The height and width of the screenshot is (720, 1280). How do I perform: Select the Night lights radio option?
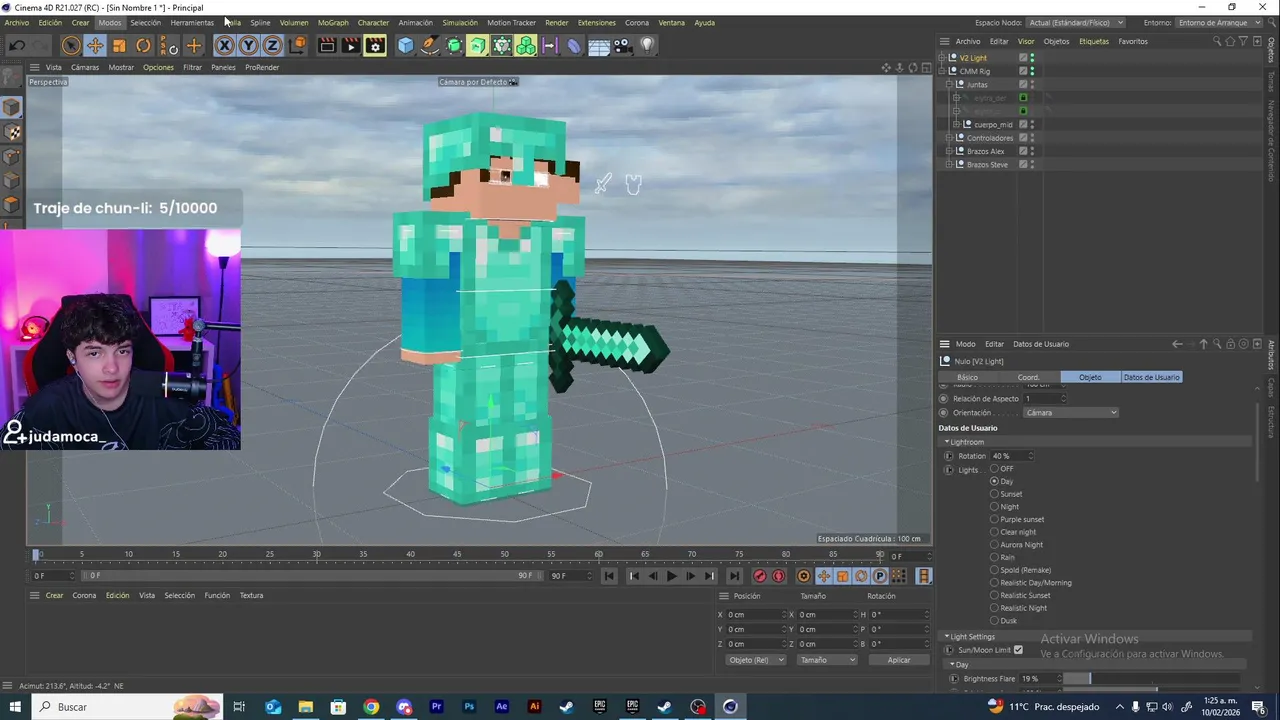point(995,507)
